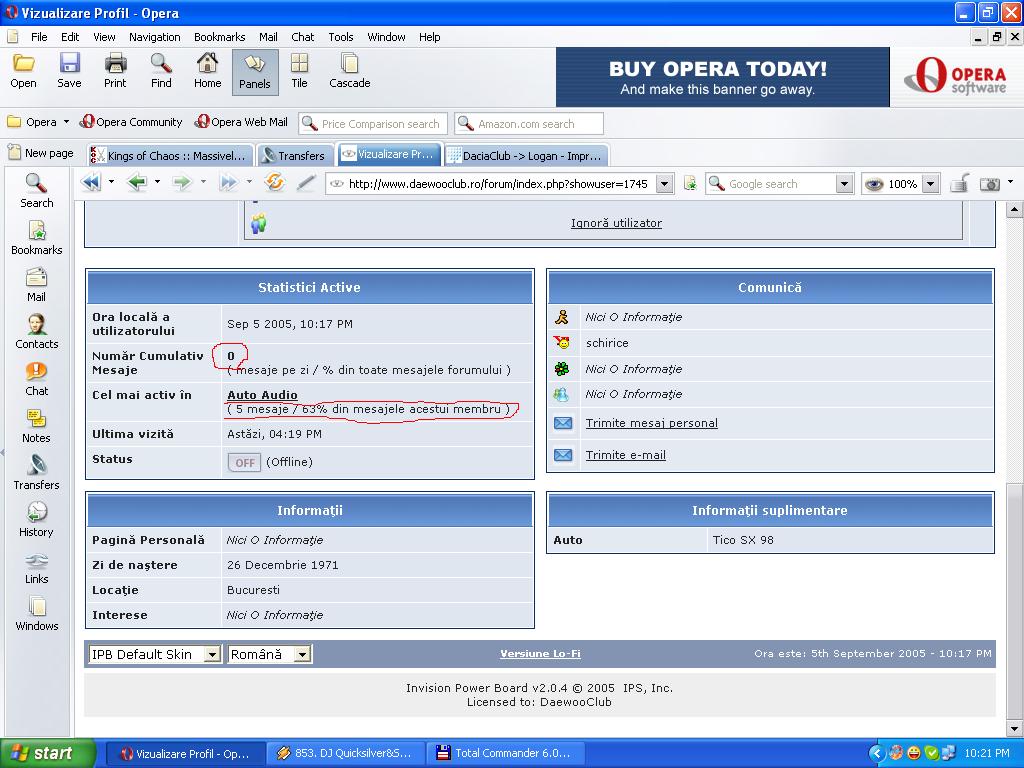Click the wand icon next to reload
The width and height of the screenshot is (1024, 768).
[x=306, y=182]
